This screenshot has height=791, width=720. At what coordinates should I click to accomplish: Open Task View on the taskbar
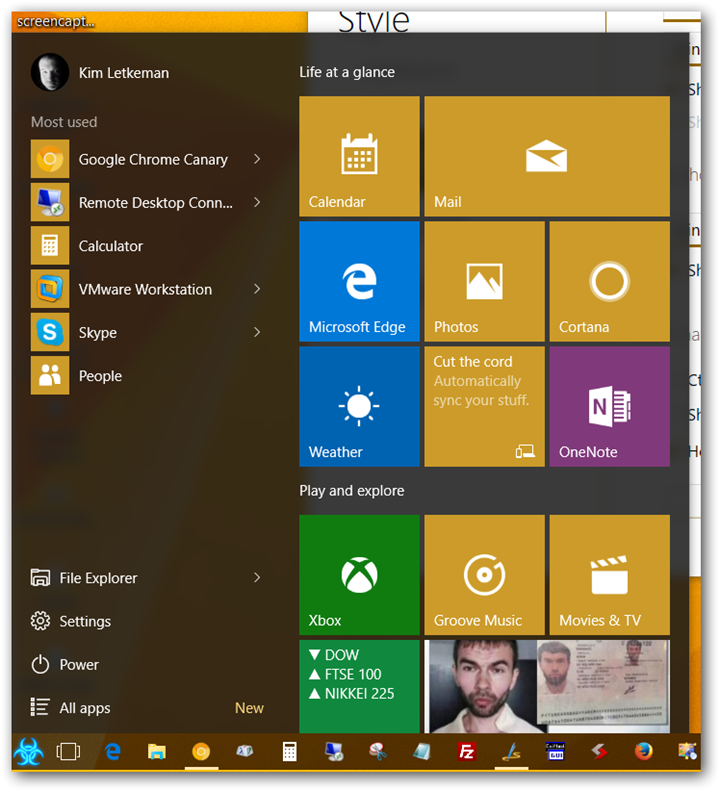(x=68, y=752)
